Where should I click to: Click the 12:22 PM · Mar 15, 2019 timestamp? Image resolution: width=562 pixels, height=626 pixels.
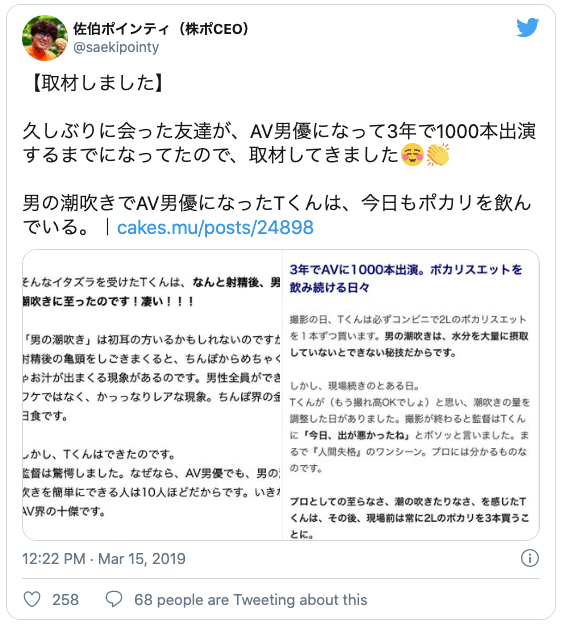[104, 559]
